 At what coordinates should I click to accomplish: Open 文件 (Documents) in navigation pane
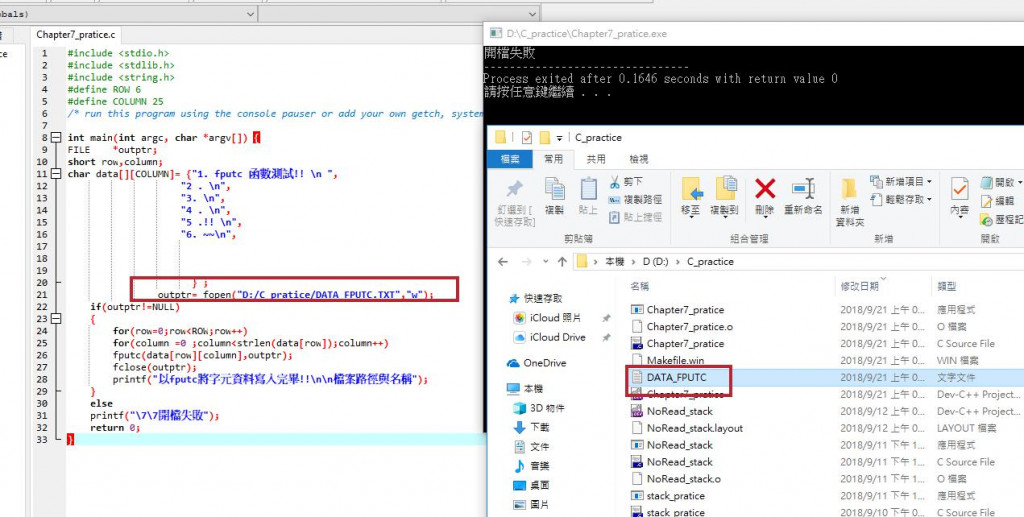point(532,446)
